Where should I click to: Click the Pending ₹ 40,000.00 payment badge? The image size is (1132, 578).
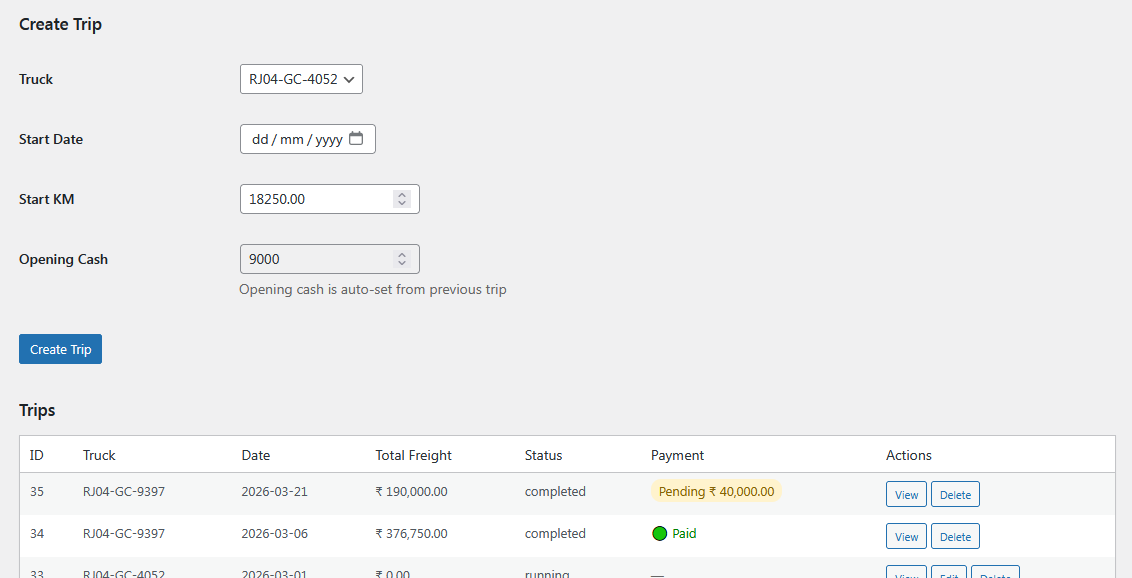point(716,491)
